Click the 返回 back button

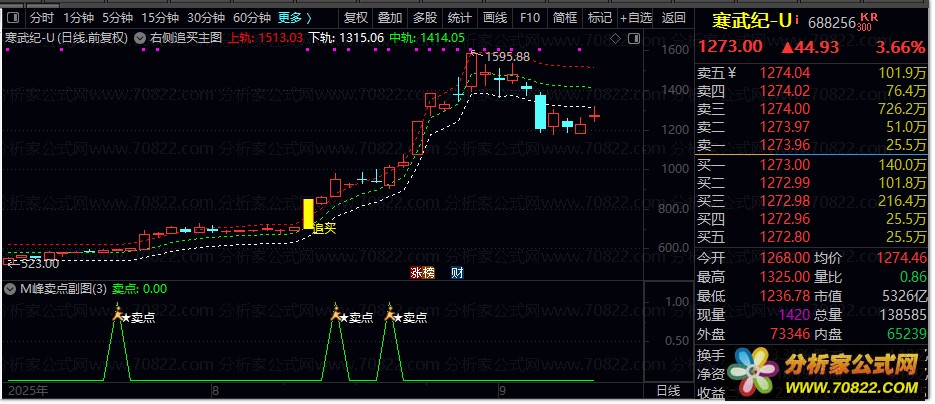(x=674, y=18)
